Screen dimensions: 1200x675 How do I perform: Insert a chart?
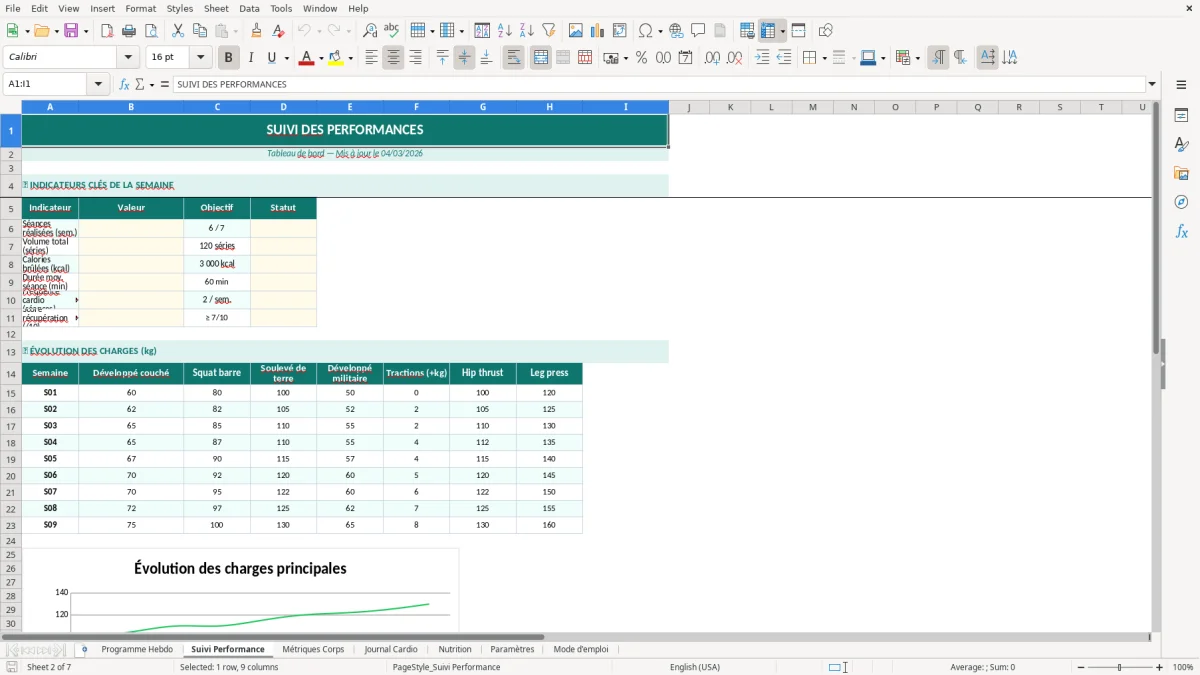[x=598, y=31]
